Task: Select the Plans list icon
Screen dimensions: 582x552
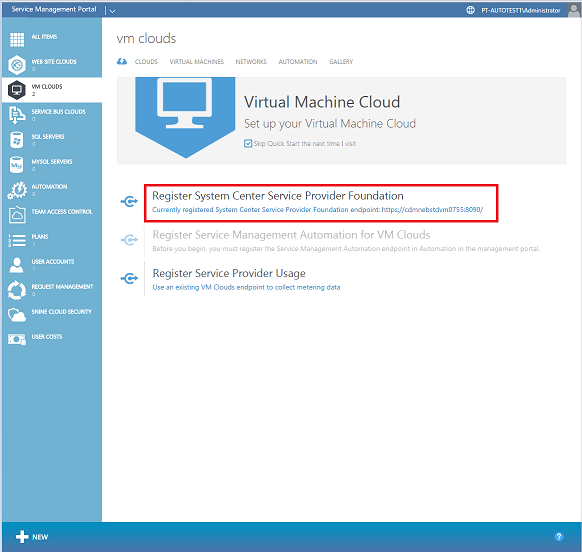Action: pyautogui.click(x=17, y=240)
